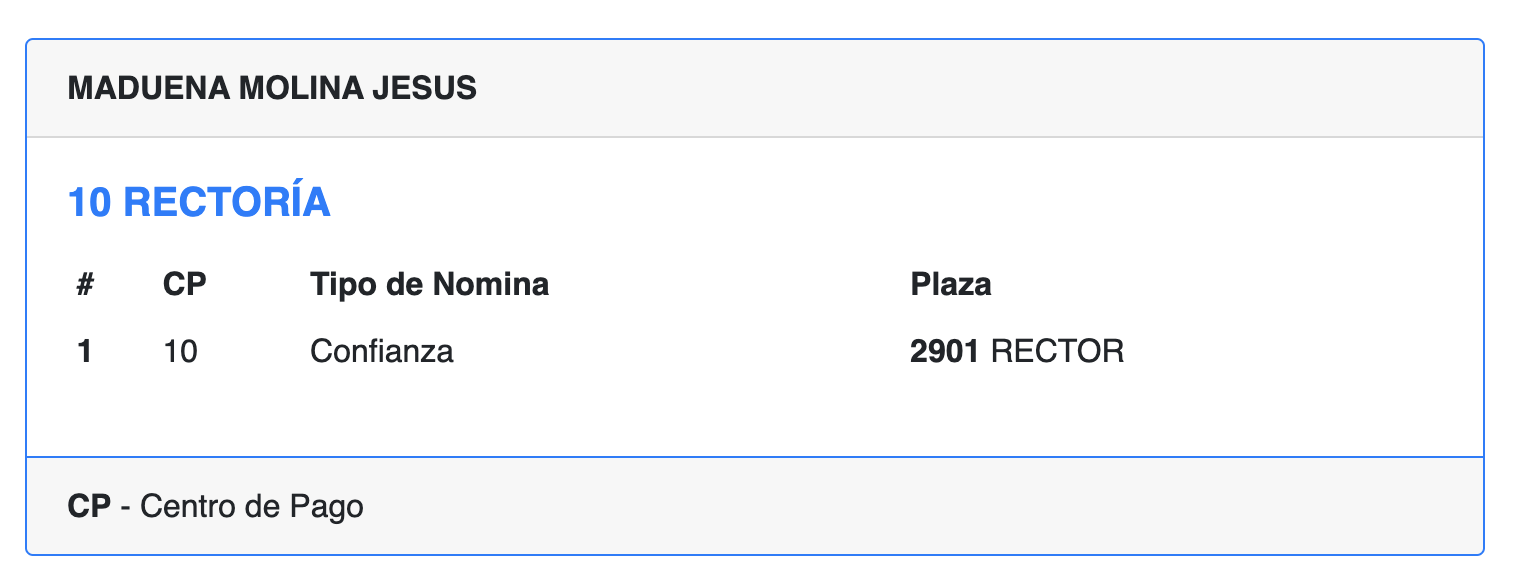
Task: Select the Plaza column header
Action: pyautogui.click(x=950, y=285)
